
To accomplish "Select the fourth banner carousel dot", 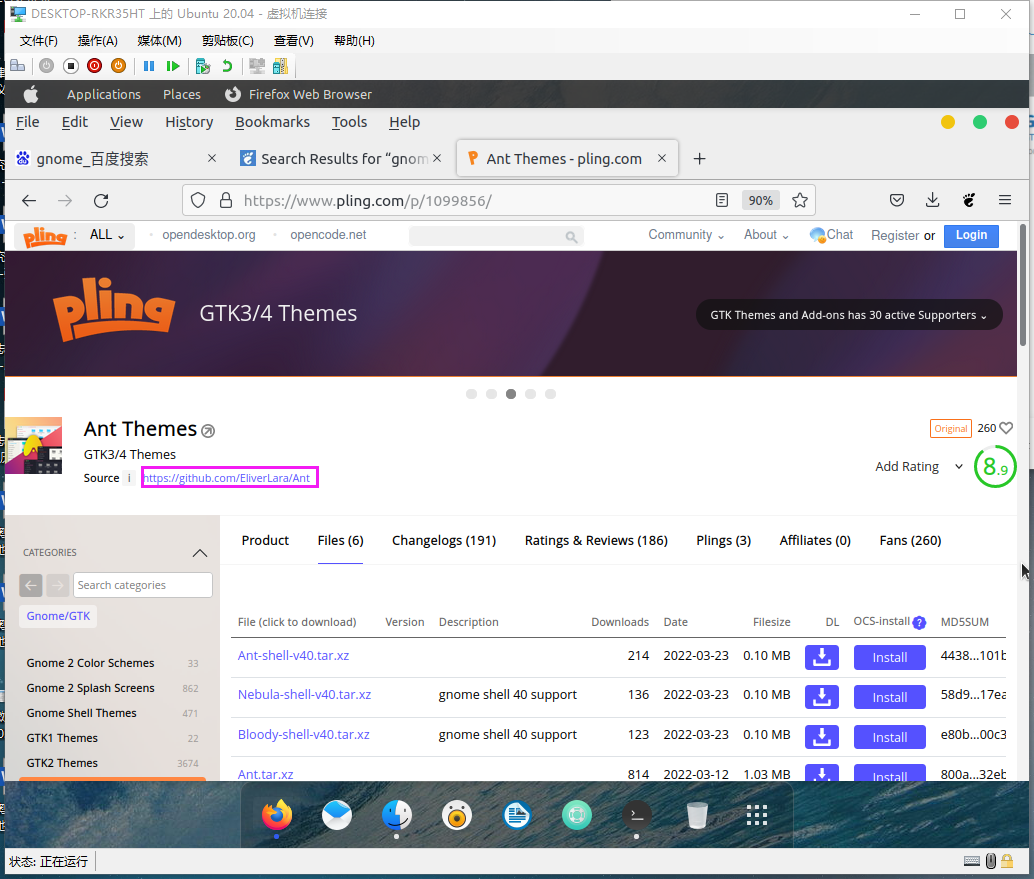I will (531, 394).
